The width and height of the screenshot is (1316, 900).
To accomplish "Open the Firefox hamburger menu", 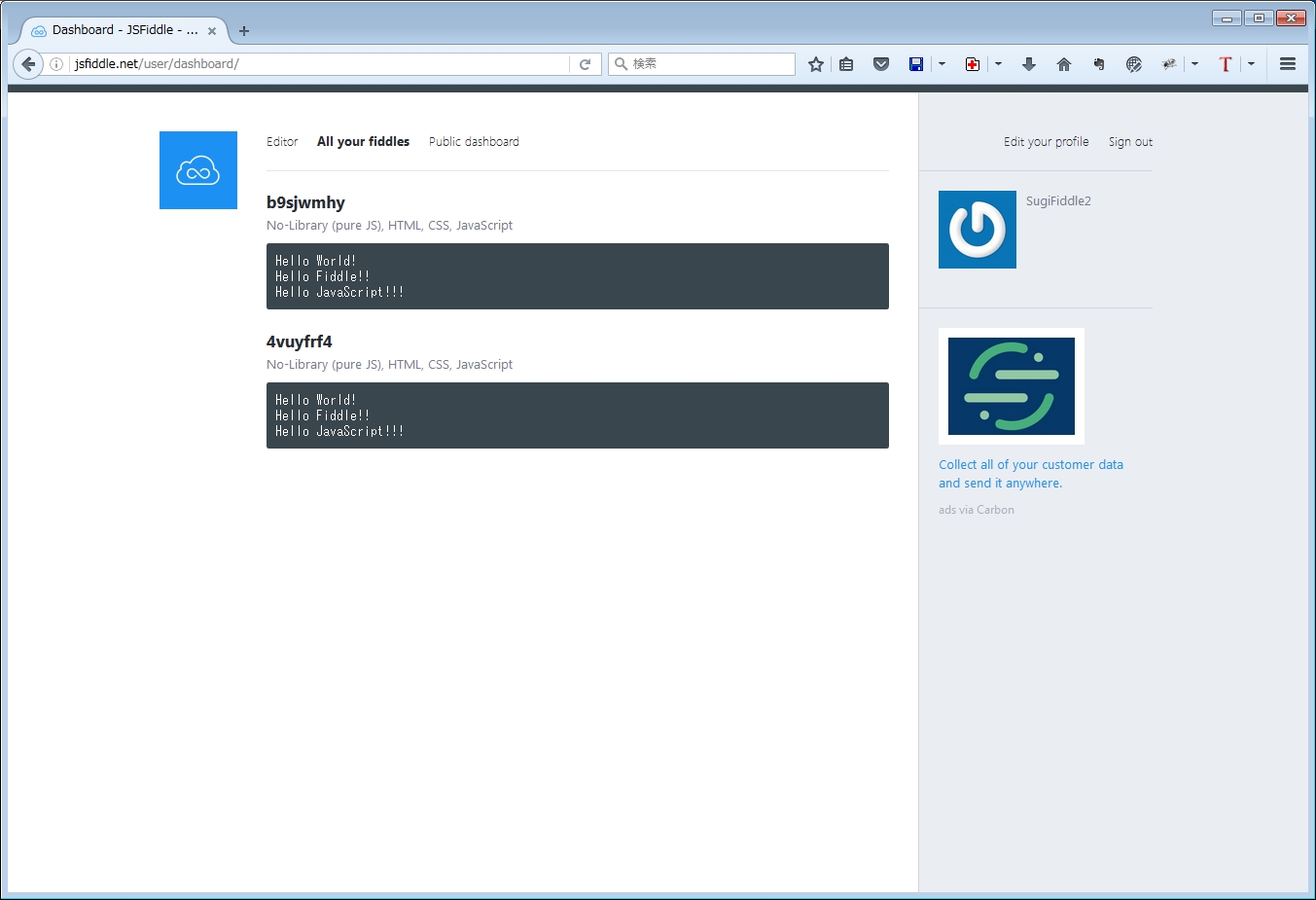I will (1287, 64).
